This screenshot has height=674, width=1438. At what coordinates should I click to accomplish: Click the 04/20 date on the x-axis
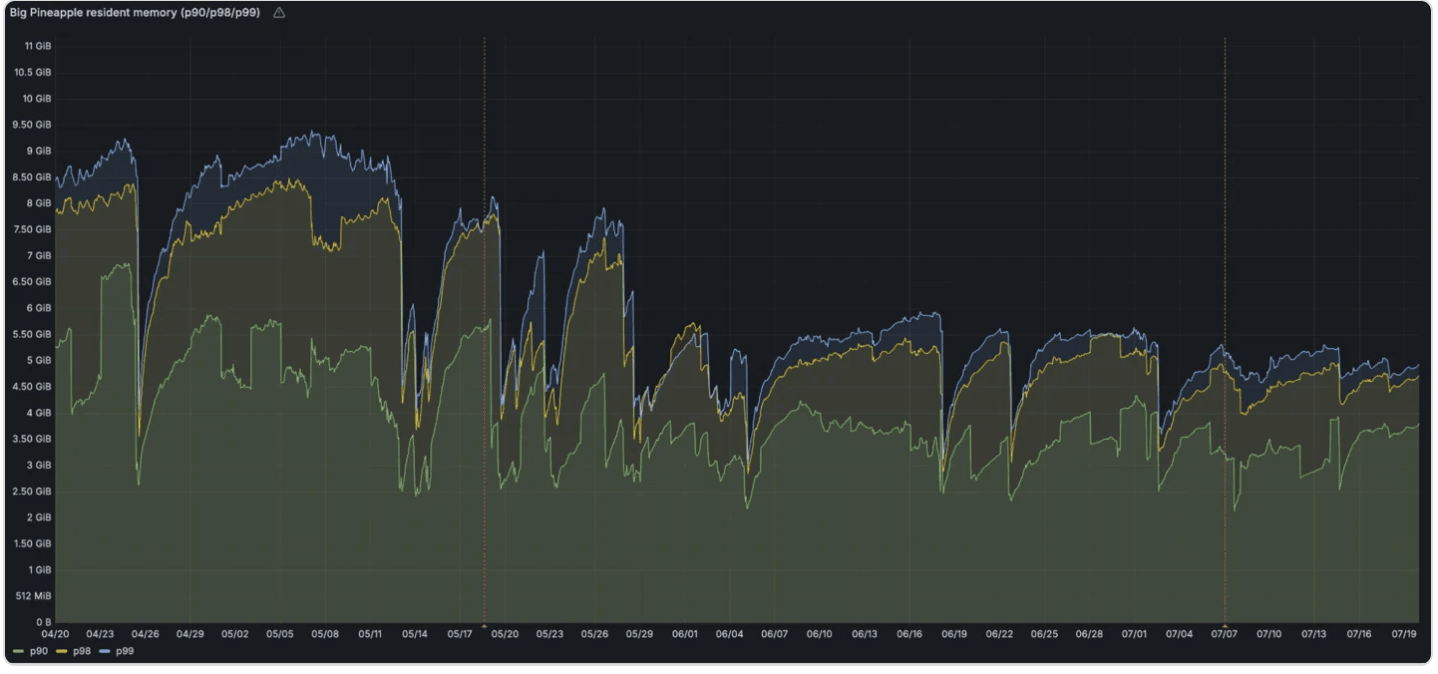pyautogui.click(x=55, y=634)
